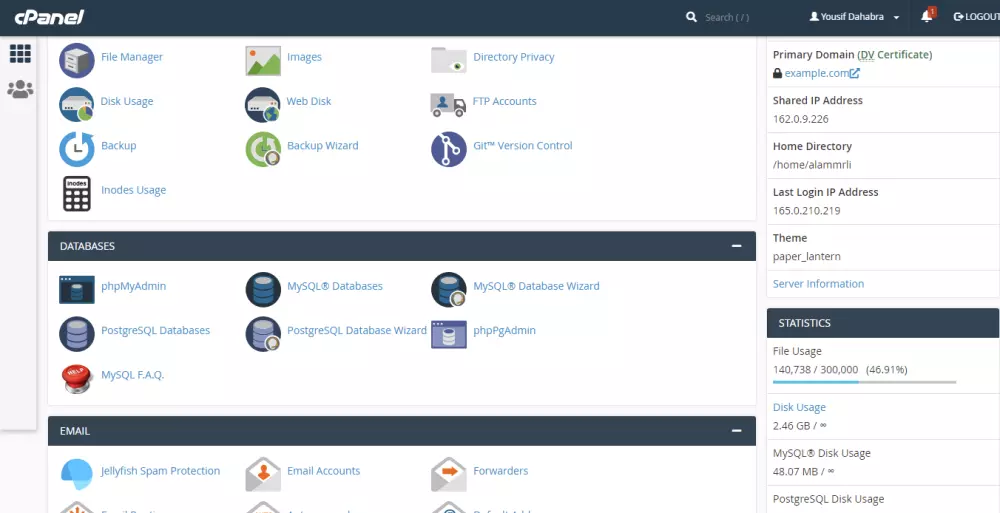Click the phpPgAdmin icon
The width and height of the screenshot is (1000, 513).
[x=449, y=334]
